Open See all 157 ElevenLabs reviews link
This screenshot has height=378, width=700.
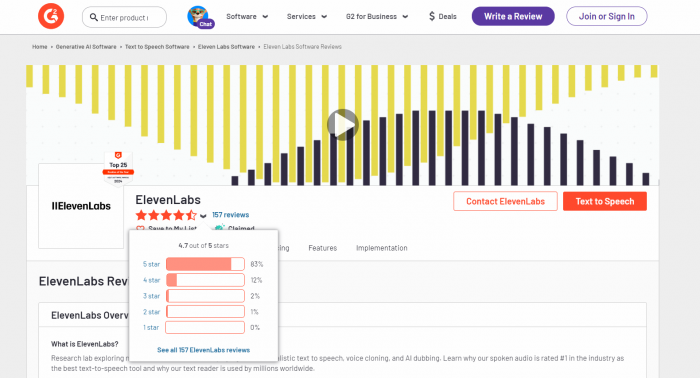pos(204,350)
